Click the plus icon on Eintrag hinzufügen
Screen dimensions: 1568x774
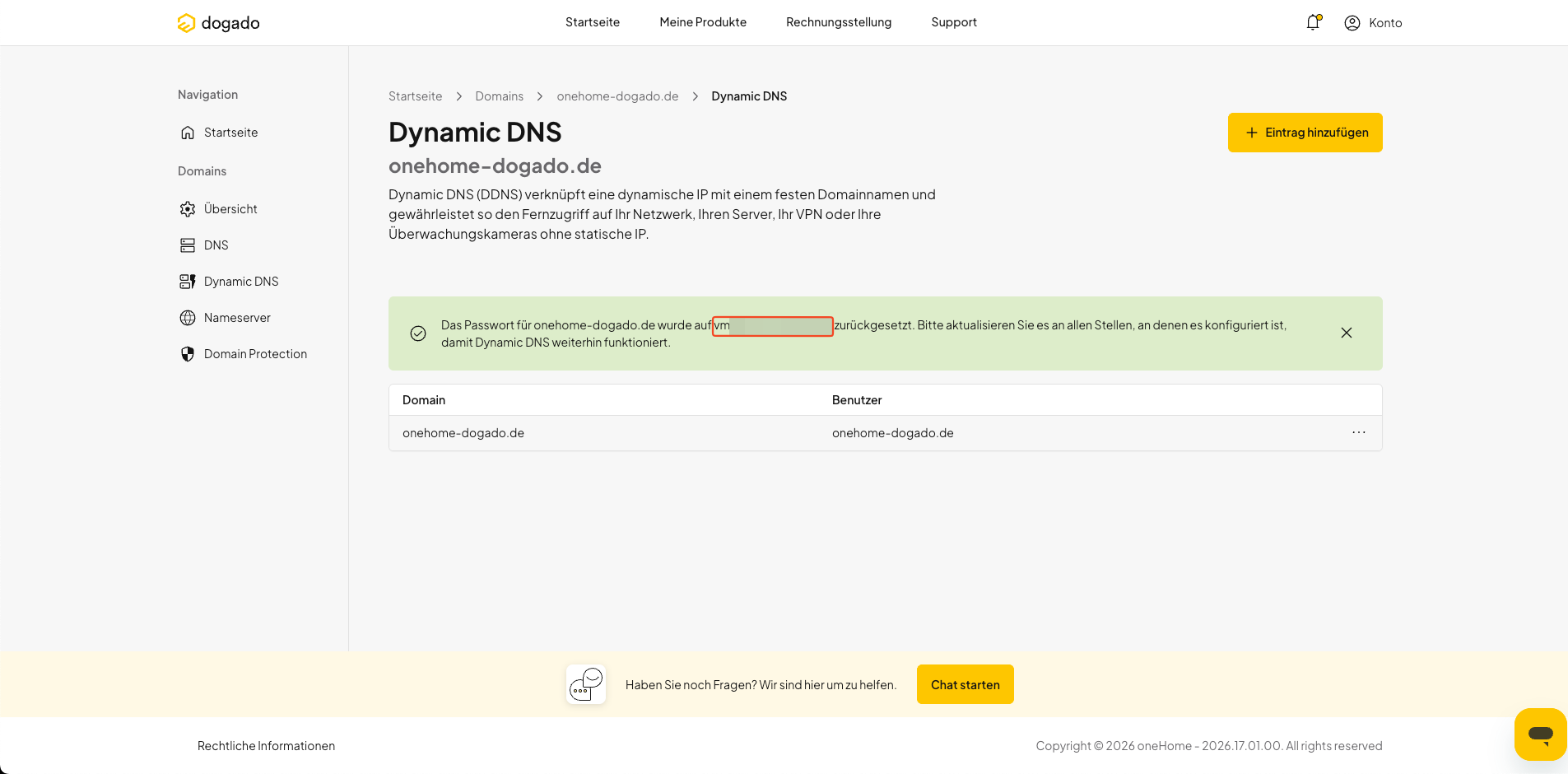(1252, 133)
